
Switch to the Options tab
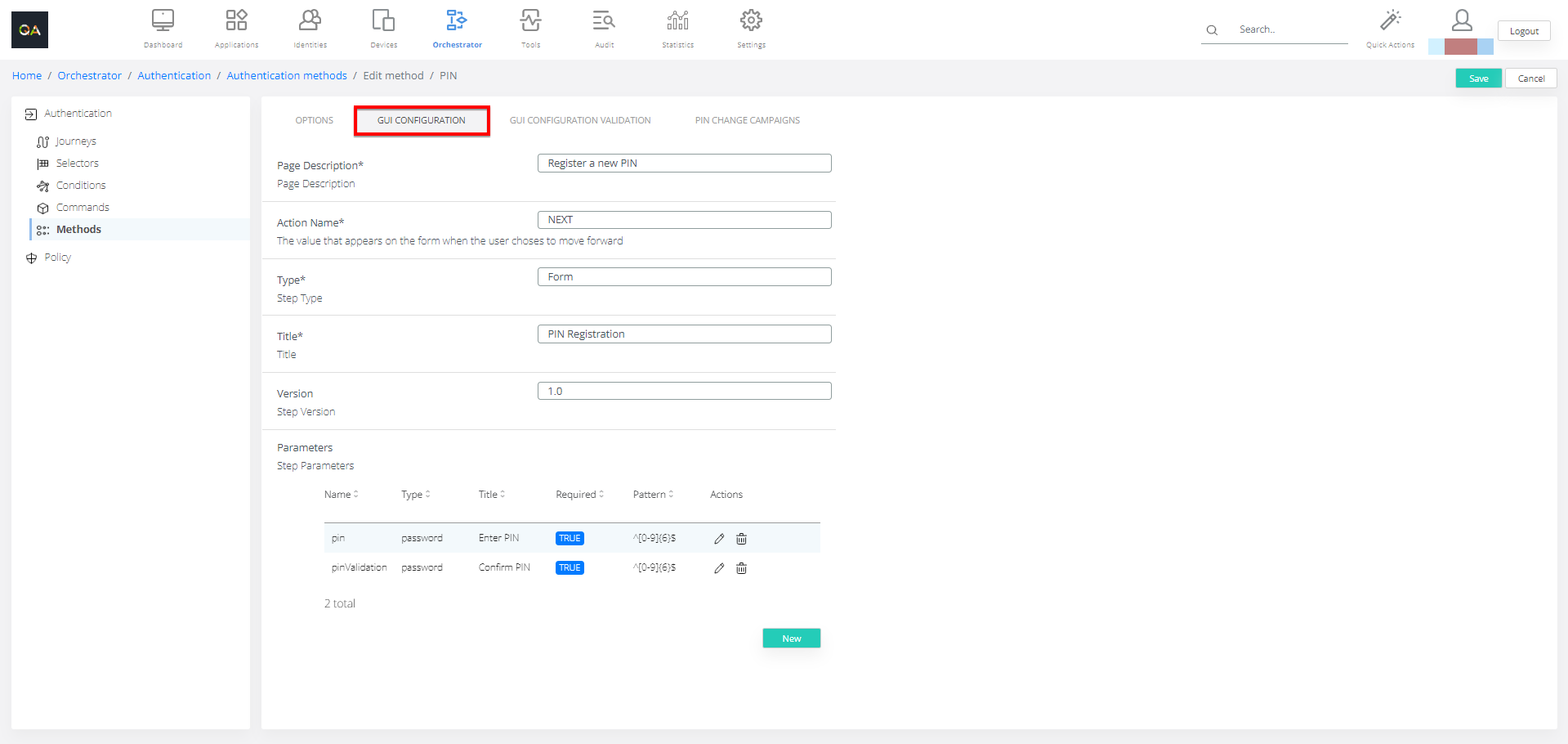point(314,120)
